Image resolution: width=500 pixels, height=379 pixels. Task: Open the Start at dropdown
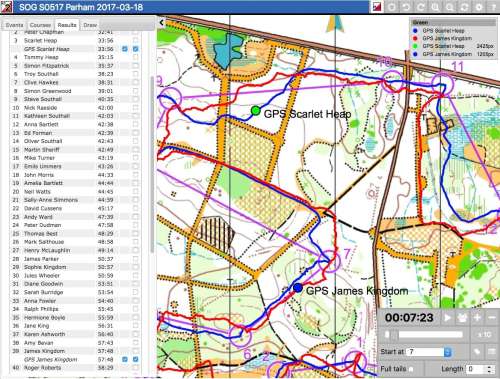(429, 352)
